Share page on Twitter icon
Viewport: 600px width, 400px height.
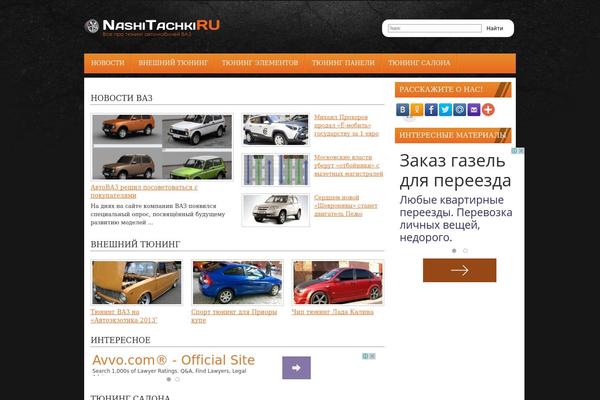445,109
